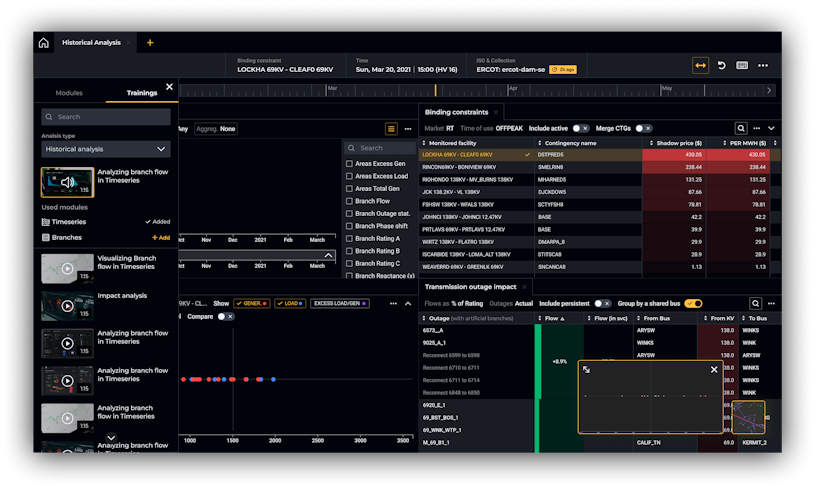Search in Transmission outage impact panel
The image size is (815, 488).
pyautogui.click(x=755, y=303)
